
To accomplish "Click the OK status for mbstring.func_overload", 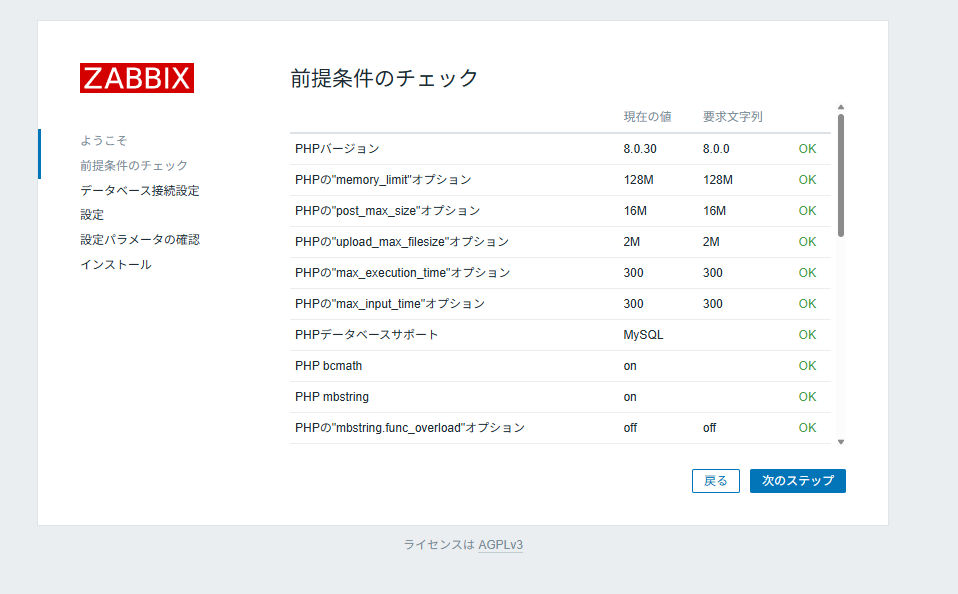I will (x=807, y=427).
